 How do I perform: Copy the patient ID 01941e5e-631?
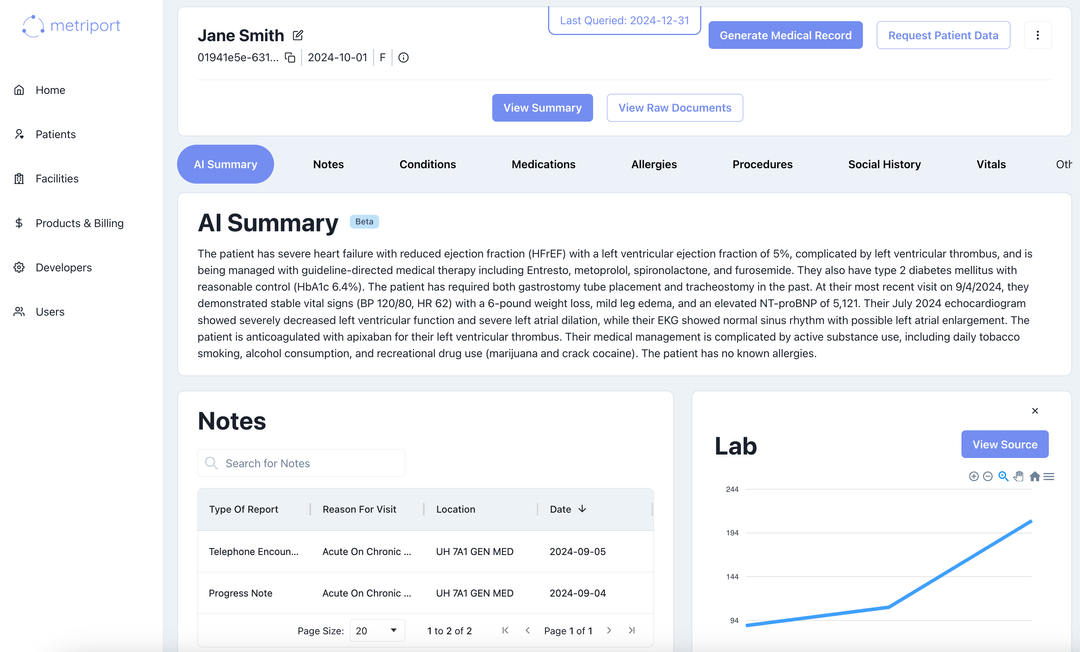tap(290, 58)
